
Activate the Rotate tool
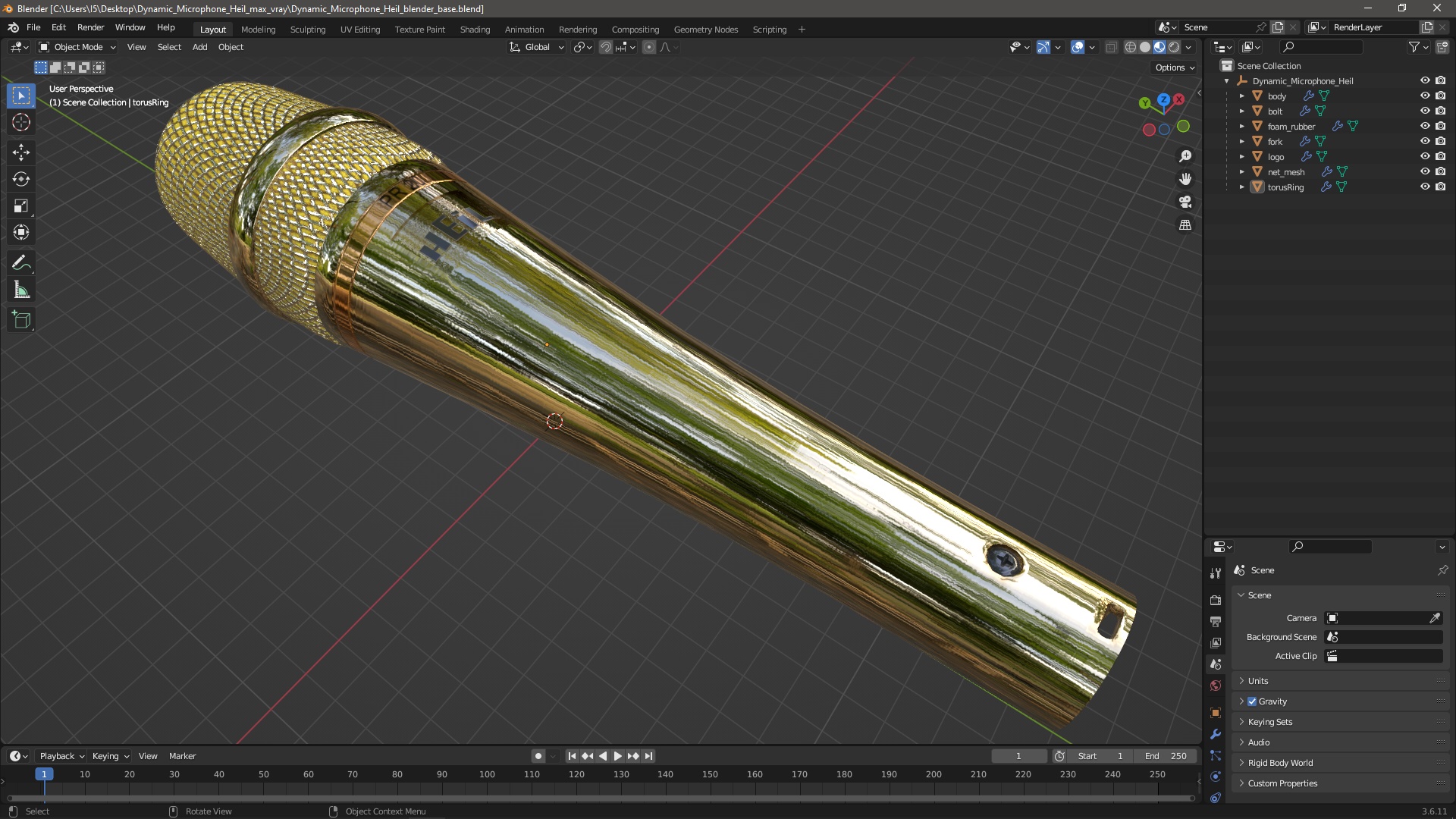coord(21,179)
